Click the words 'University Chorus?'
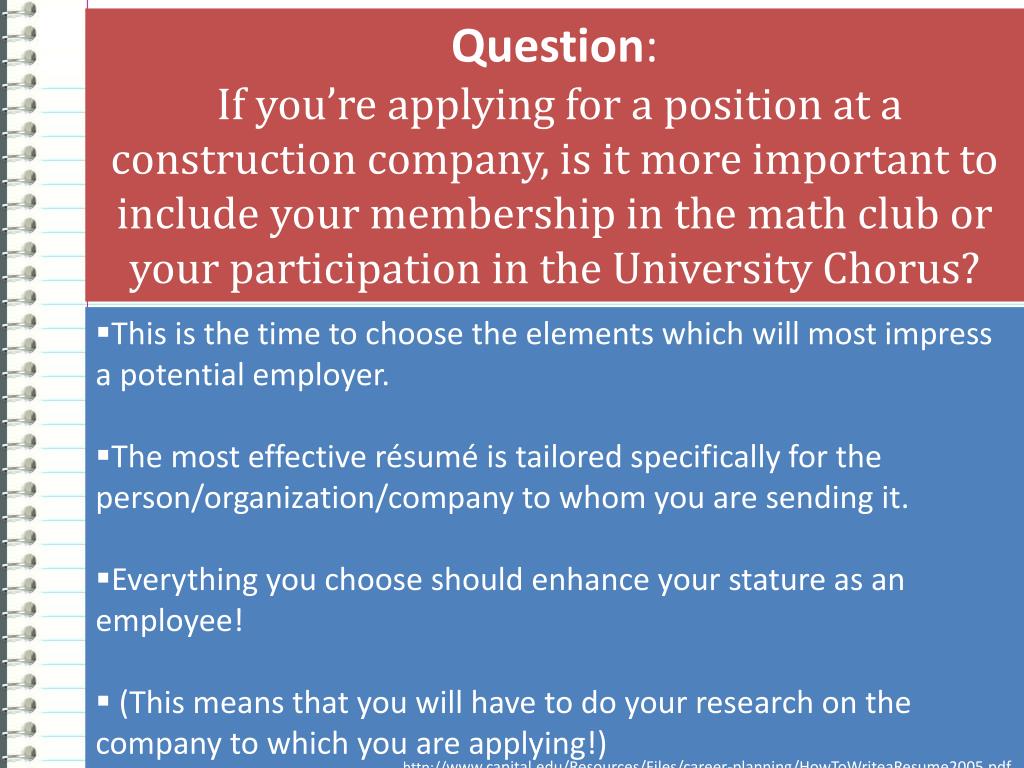This screenshot has width=1024, height=768. pos(796,269)
